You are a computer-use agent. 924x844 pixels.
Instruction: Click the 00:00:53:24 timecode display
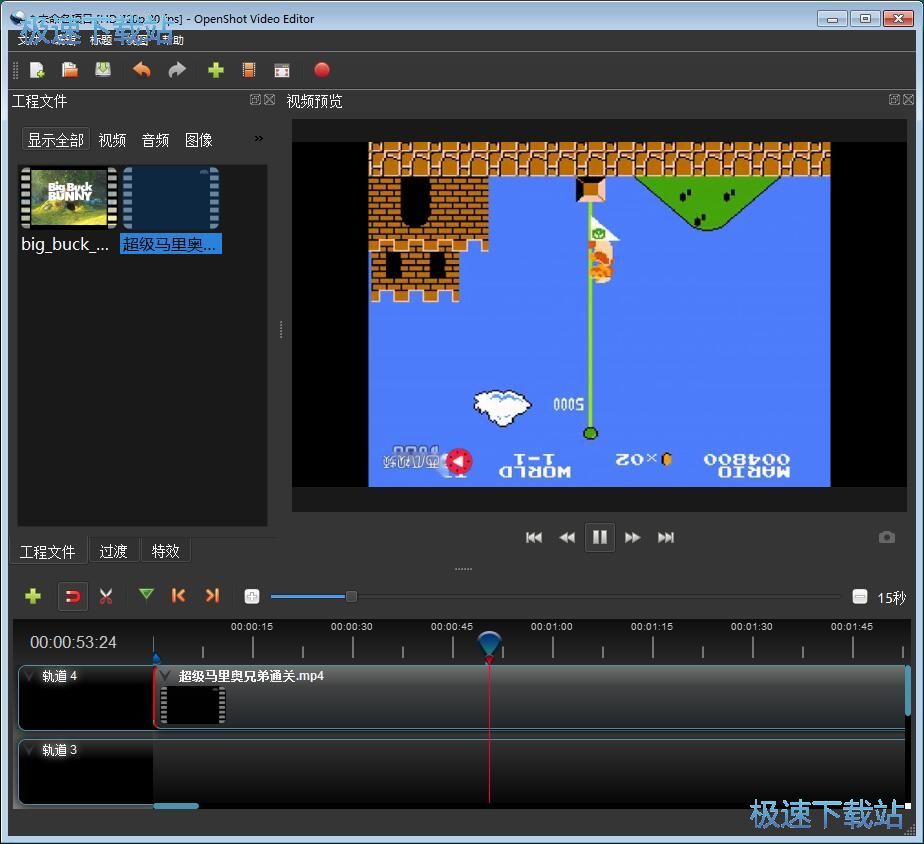73,642
